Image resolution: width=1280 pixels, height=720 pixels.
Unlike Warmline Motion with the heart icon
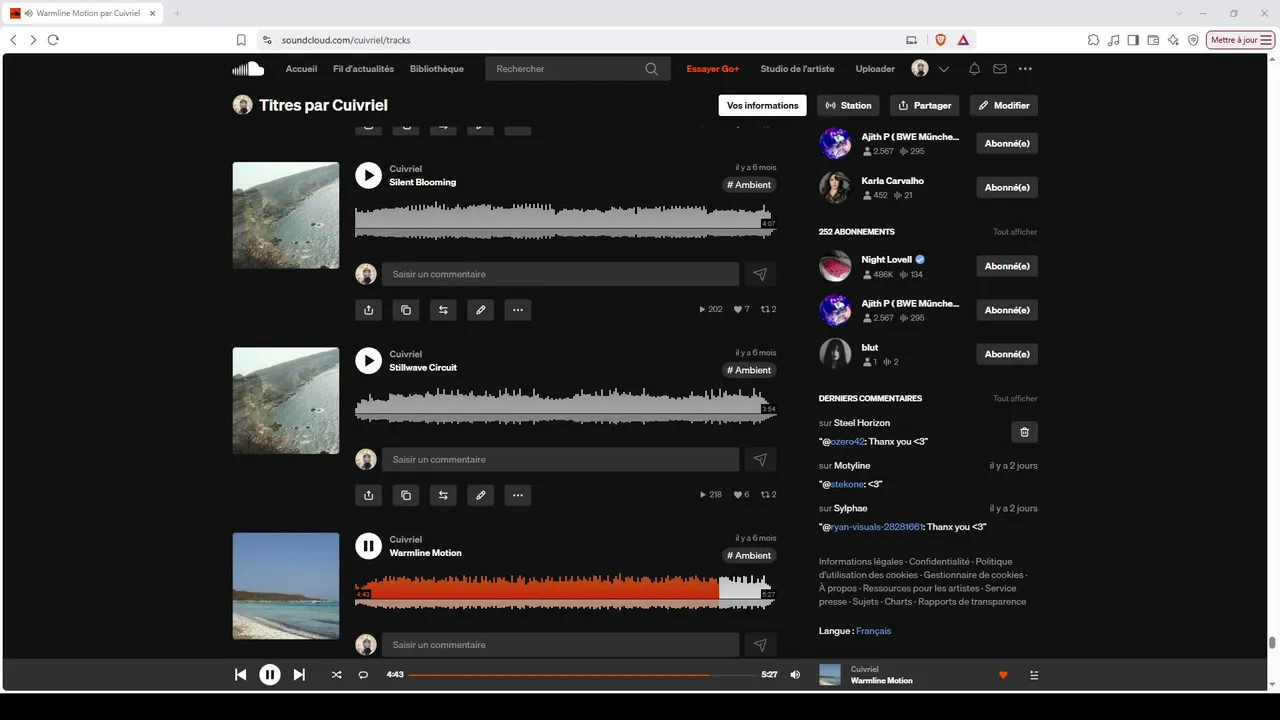tap(1003, 675)
